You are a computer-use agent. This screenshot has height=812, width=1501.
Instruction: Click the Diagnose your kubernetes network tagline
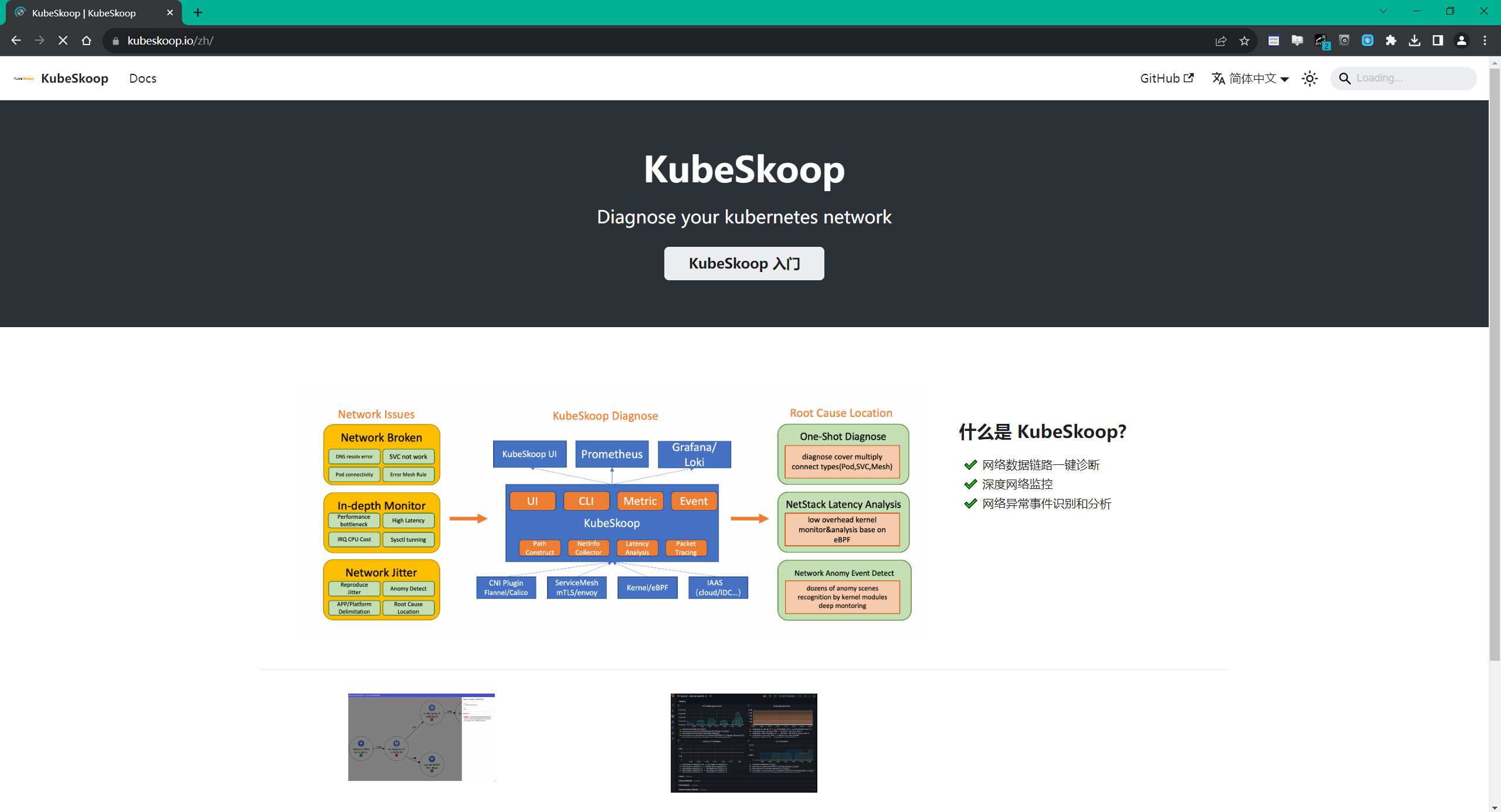pos(744,217)
